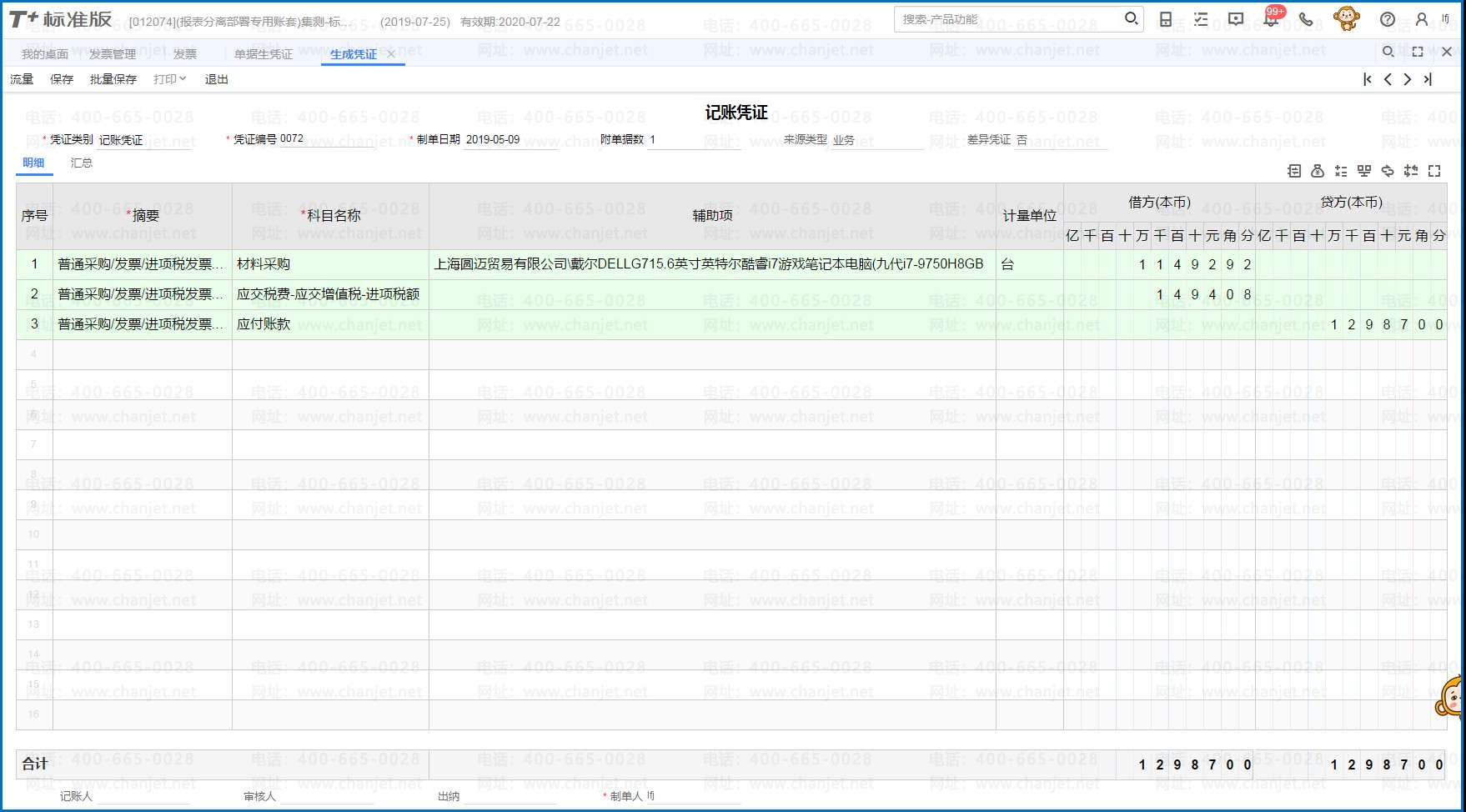Click the task checklist icon in the header
This screenshot has height=812, width=1466.
pos(1201,18)
